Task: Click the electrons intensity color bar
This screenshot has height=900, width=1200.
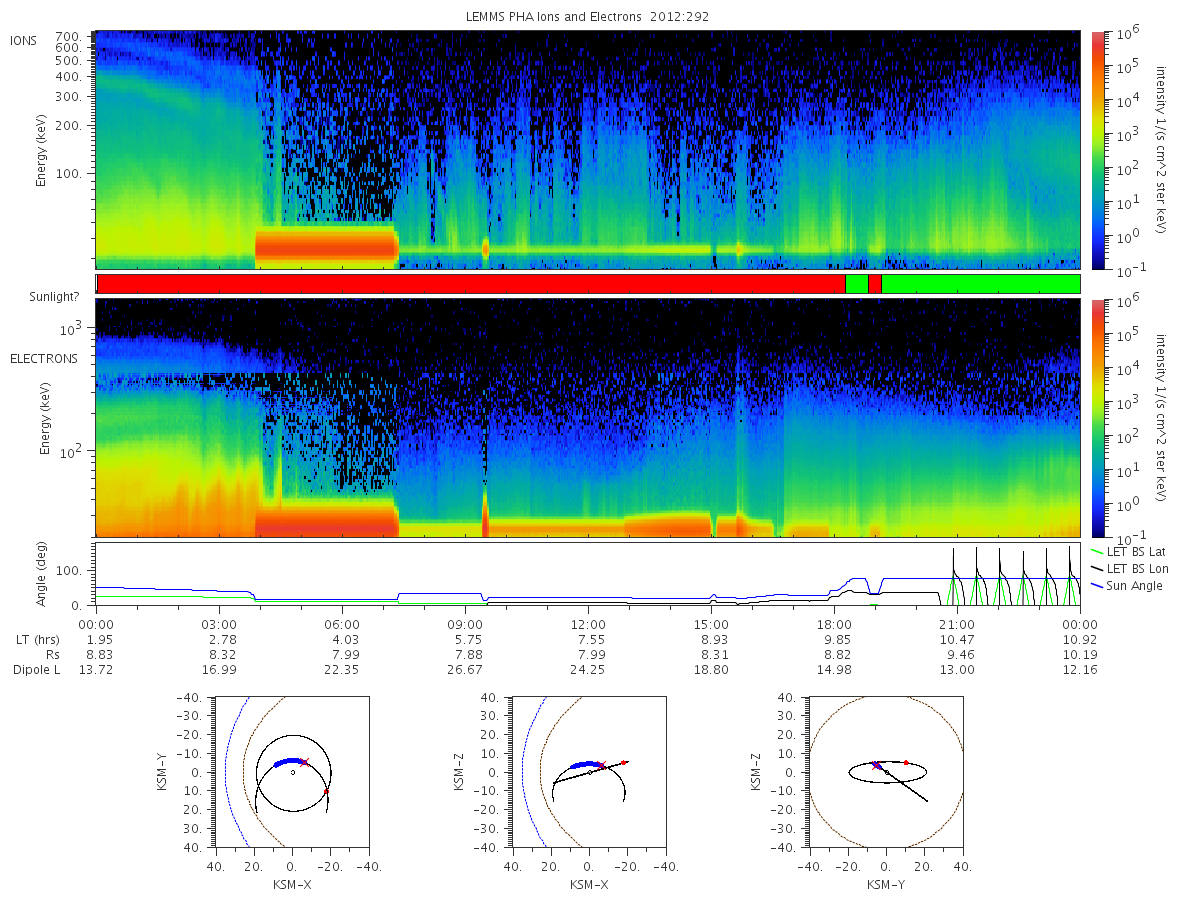Action: [1097, 418]
